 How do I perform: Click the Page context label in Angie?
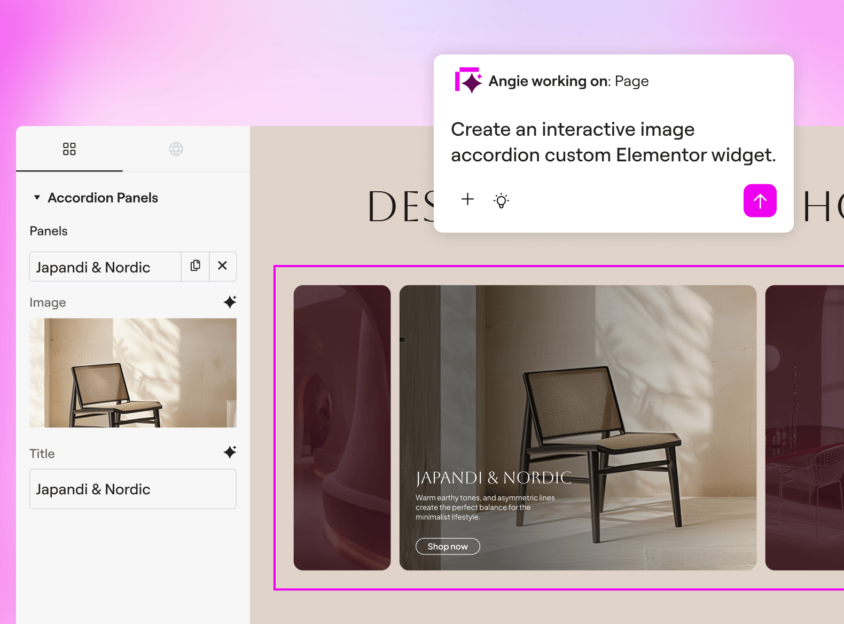pyautogui.click(x=631, y=81)
